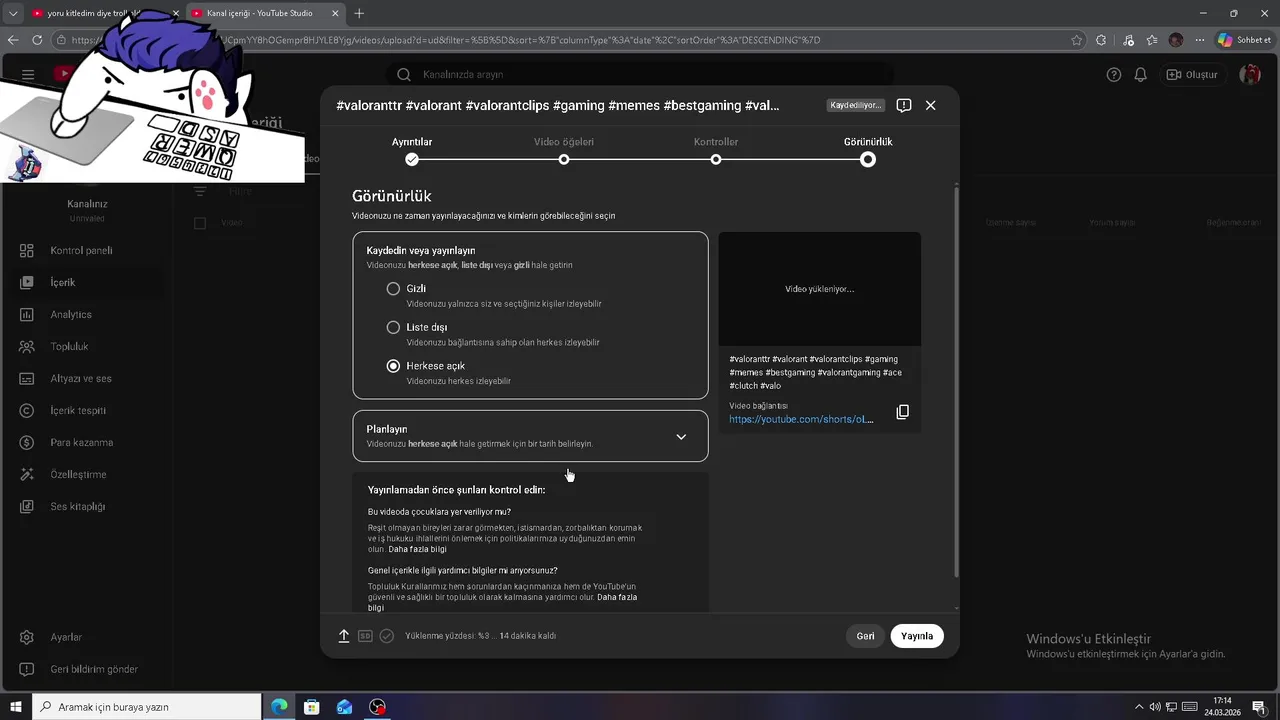Open Microsoft Store from the taskbar
This screenshot has height=720, width=1280.
312,707
